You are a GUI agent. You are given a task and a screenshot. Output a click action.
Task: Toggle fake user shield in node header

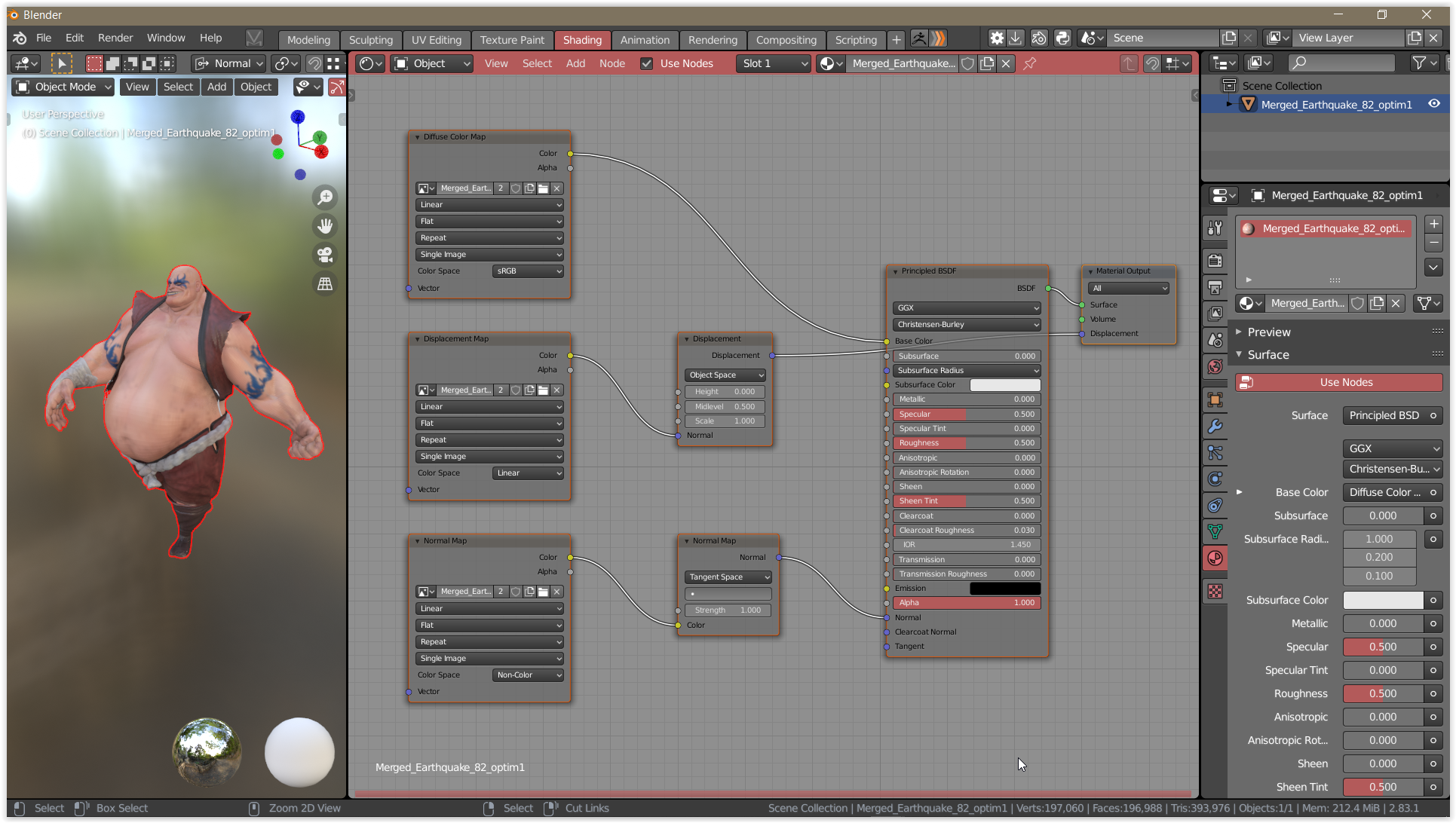(968, 63)
